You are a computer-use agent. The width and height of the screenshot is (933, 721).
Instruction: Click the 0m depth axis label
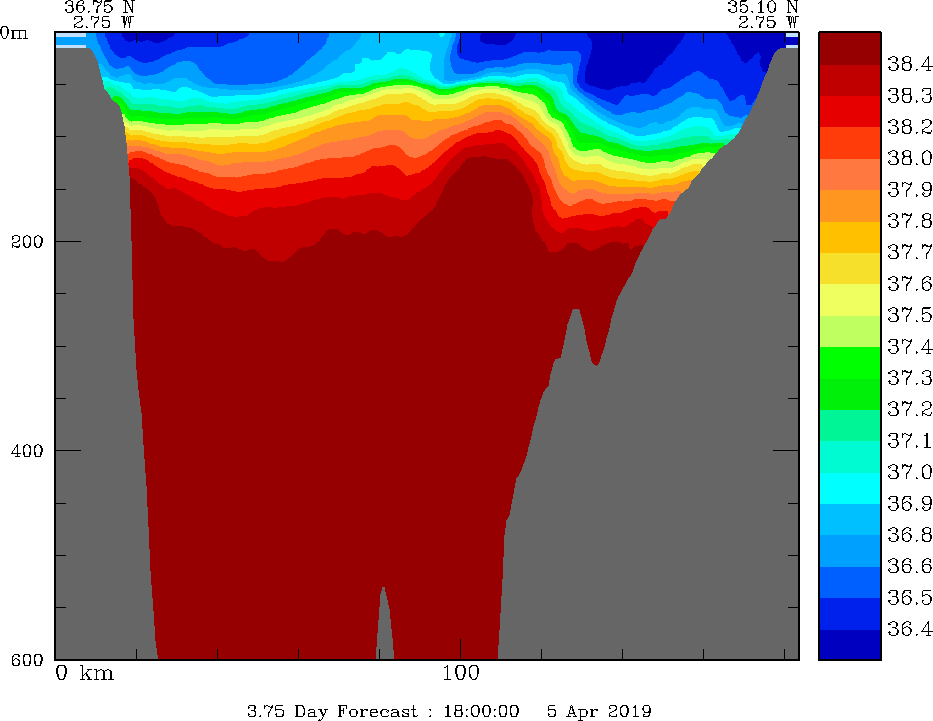pyautogui.click(x=14, y=33)
